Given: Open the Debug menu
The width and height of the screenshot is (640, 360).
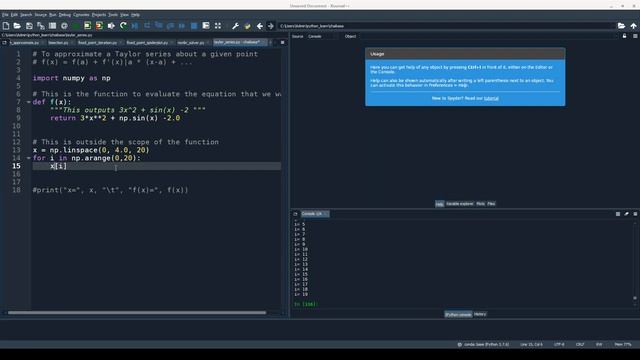Looking at the screenshot, I should (x=65, y=15).
